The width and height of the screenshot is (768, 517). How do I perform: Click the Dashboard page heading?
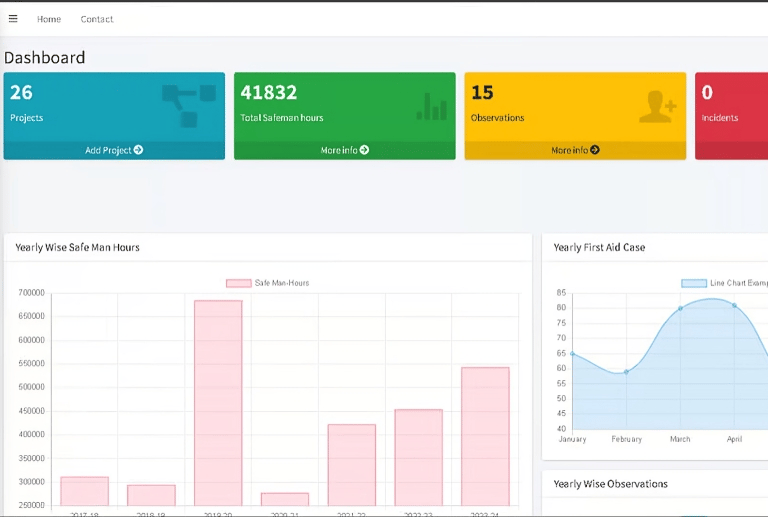pyautogui.click(x=45, y=58)
